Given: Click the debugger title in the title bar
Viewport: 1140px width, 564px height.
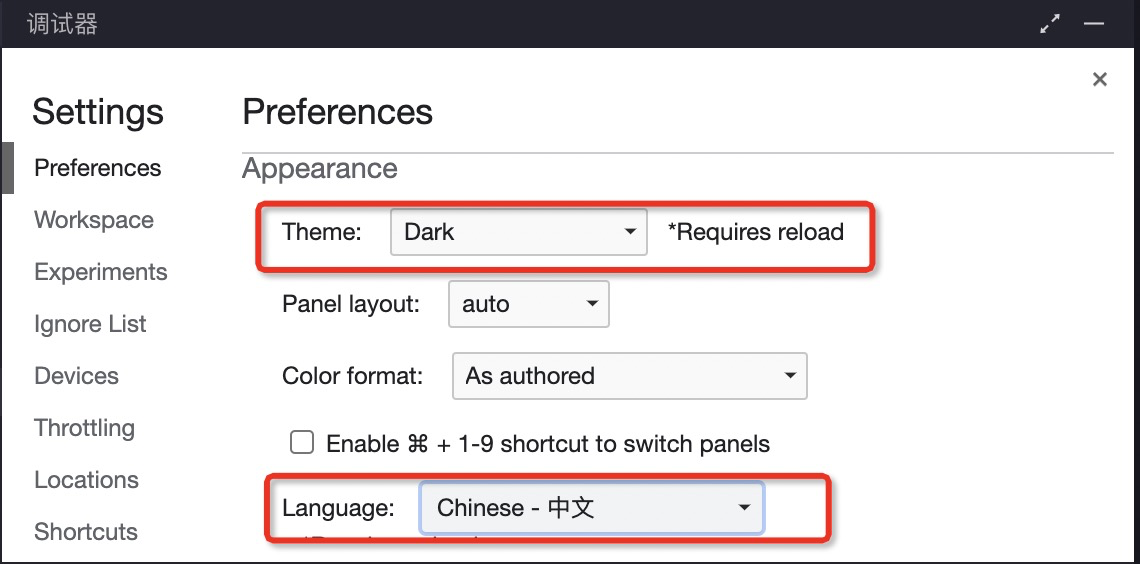Looking at the screenshot, I should click(62, 25).
